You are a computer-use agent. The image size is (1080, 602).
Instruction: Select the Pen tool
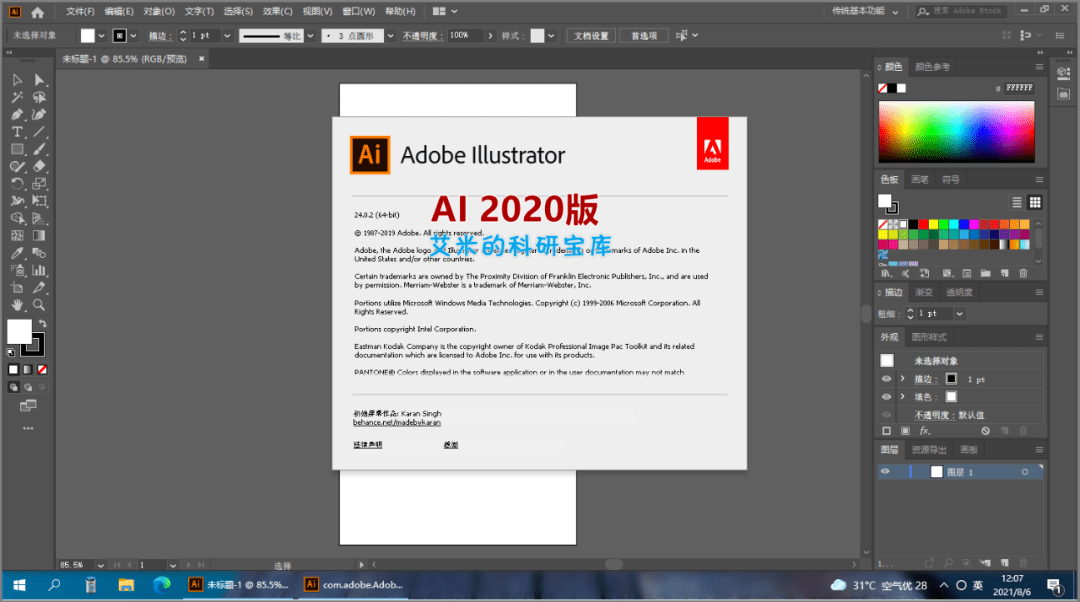click(x=17, y=114)
